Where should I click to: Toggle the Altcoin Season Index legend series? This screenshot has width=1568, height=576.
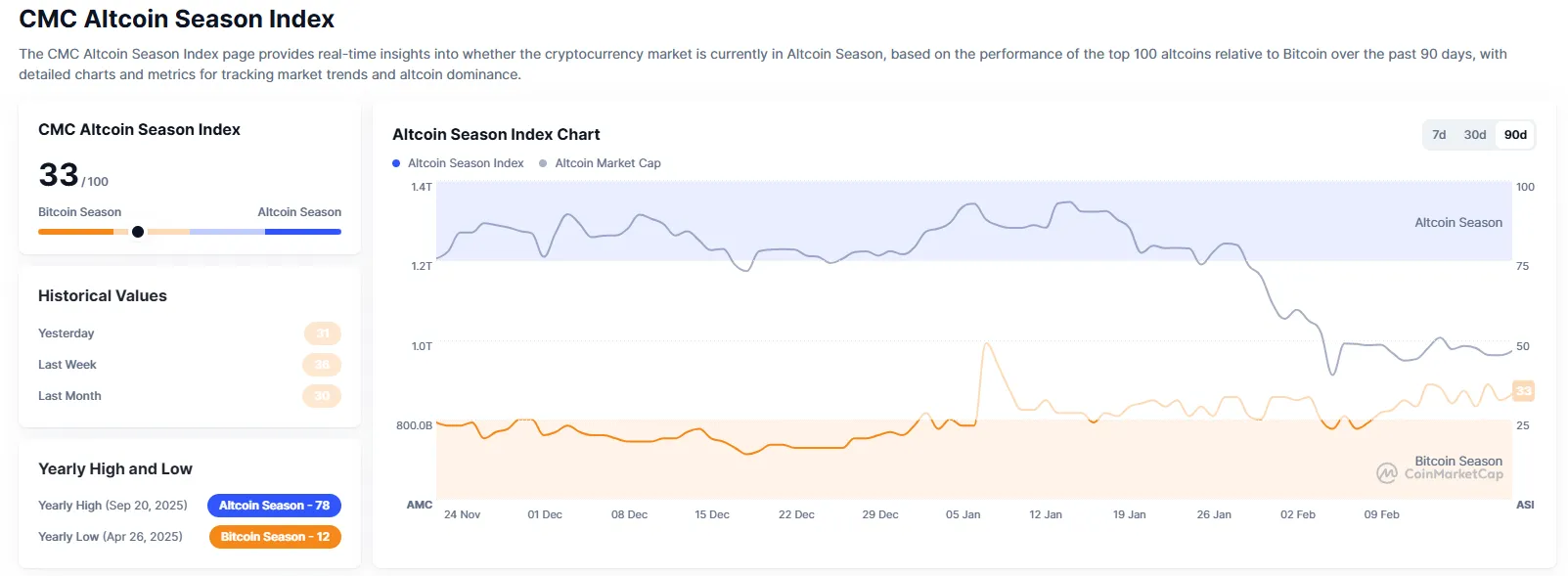pyautogui.click(x=466, y=163)
